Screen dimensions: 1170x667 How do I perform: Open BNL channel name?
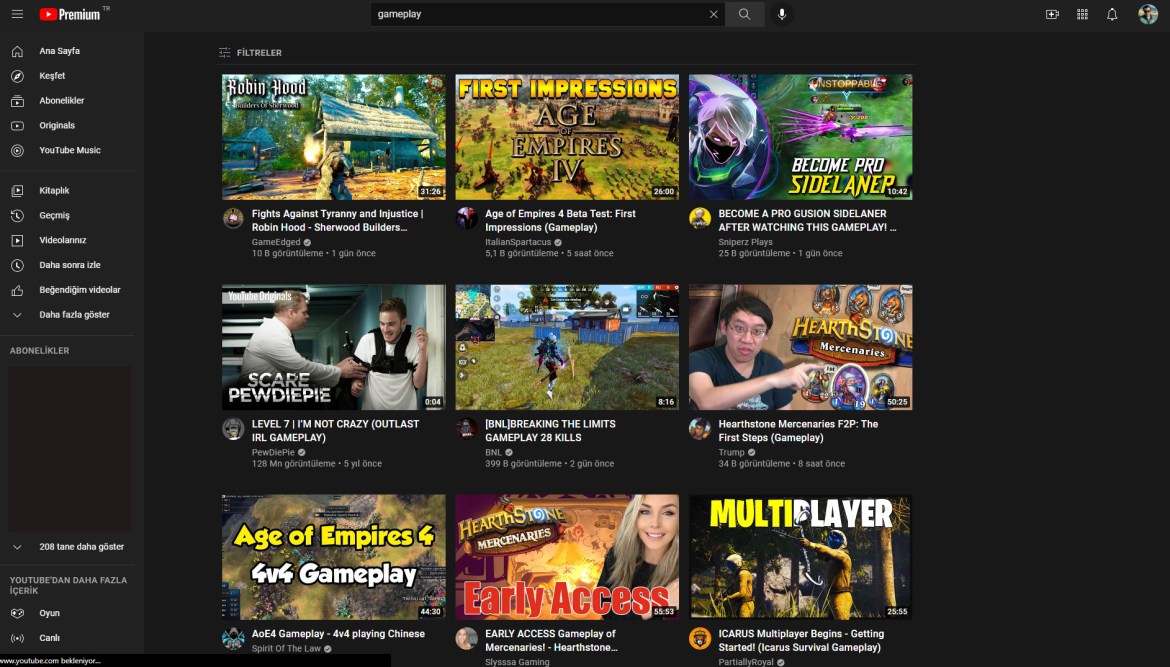pyautogui.click(x=493, y=452)
